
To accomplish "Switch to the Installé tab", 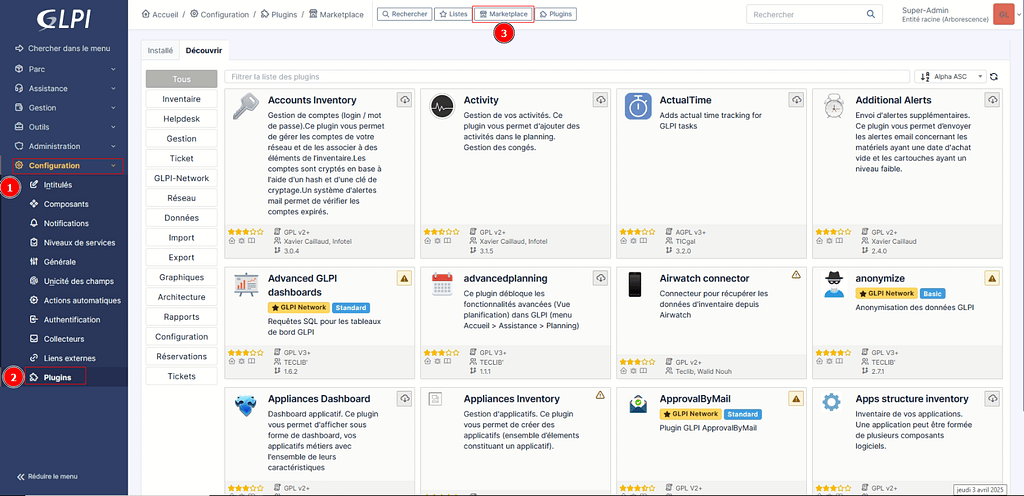I will pos(160,49).
